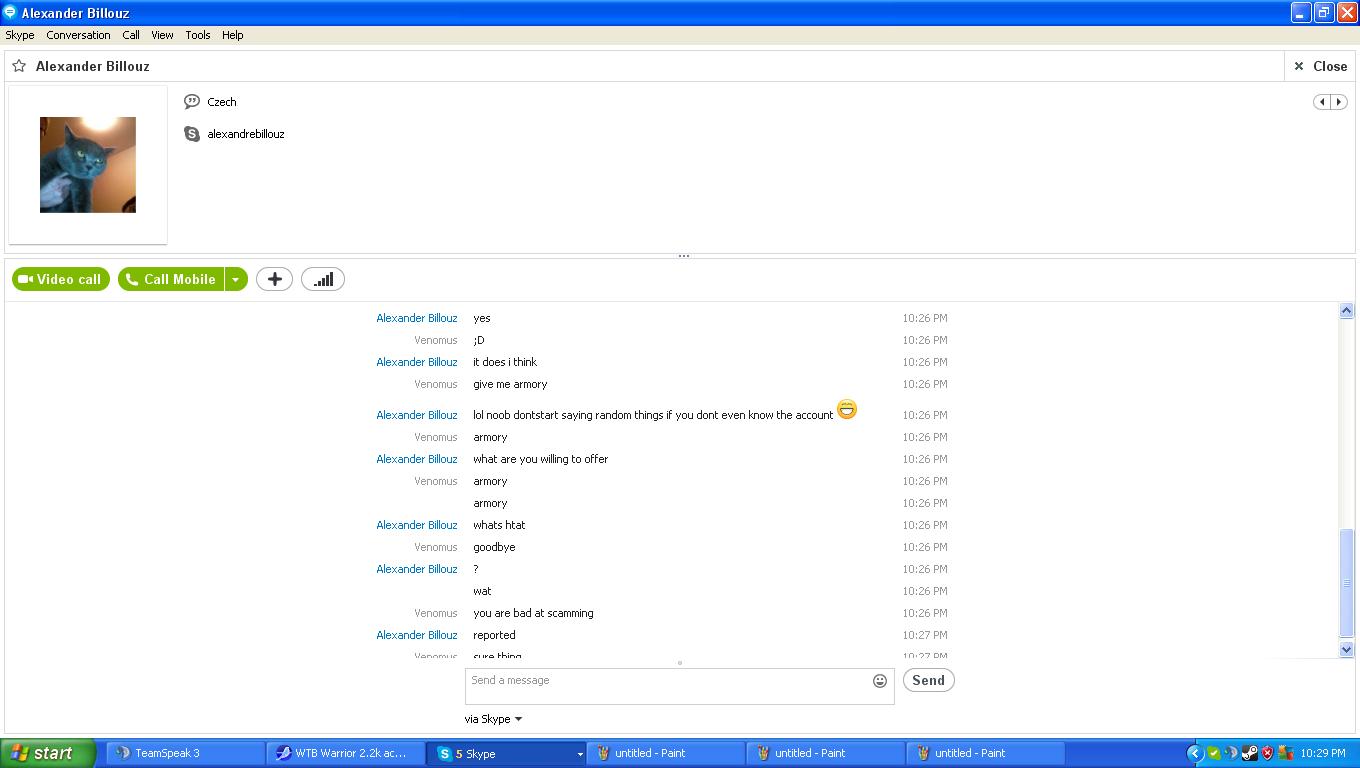Go to previous profile page arrow
Screen dimensions: 1360x768
tap(1322, 102)
